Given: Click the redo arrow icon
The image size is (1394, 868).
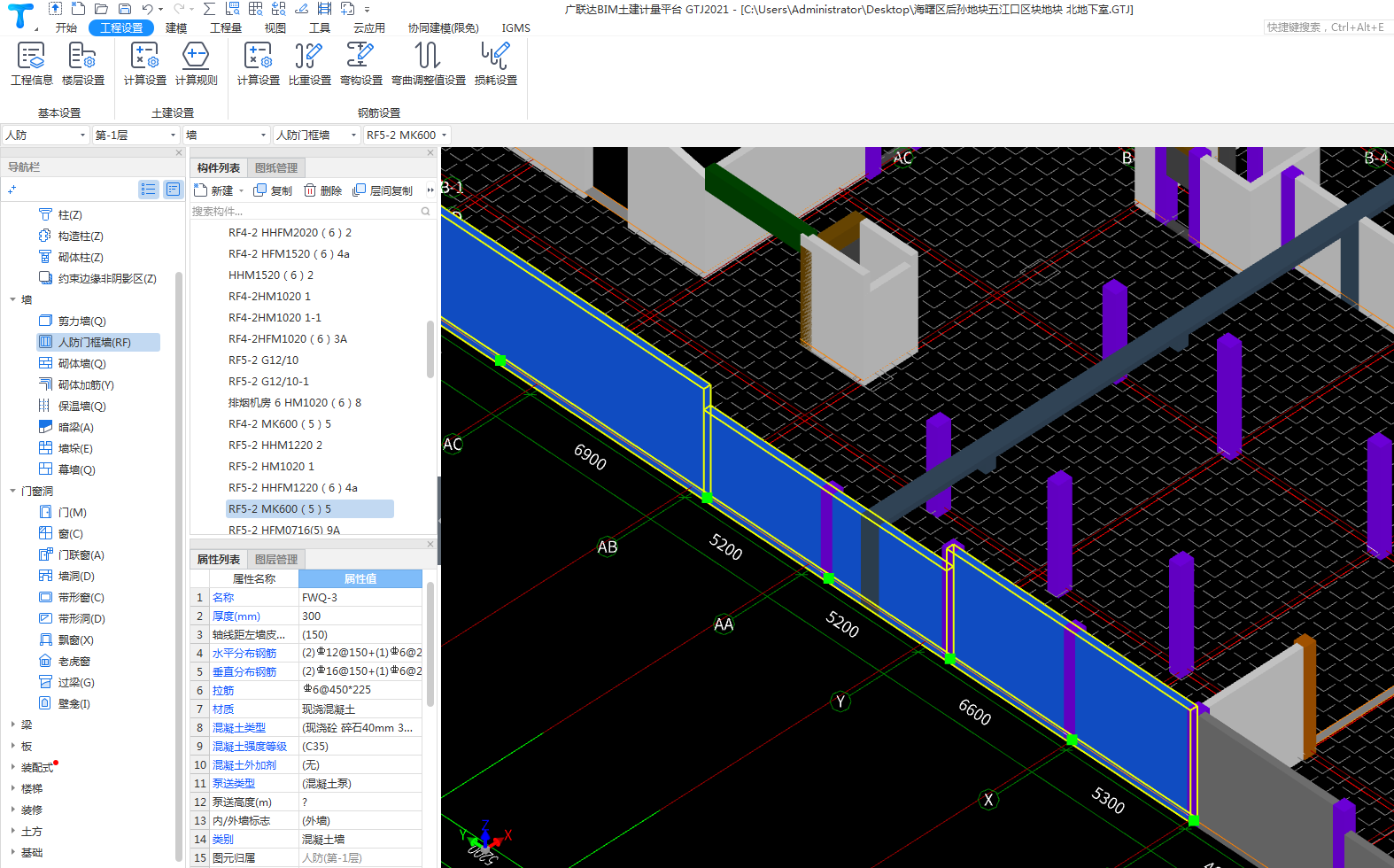Looking at the screenshot, I should point(179,9).
